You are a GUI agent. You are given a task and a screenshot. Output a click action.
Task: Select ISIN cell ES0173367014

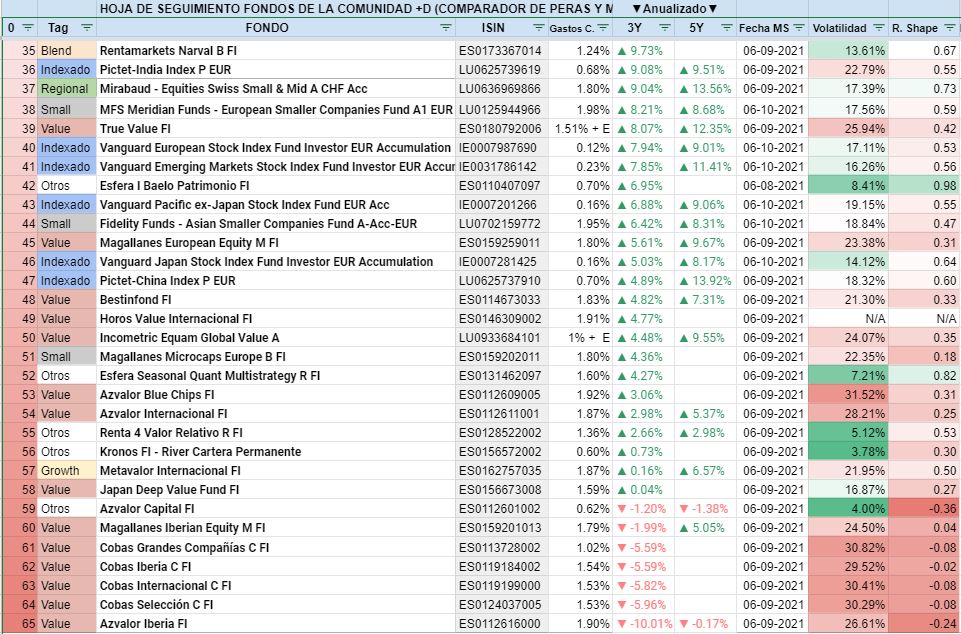click(502, 51)
